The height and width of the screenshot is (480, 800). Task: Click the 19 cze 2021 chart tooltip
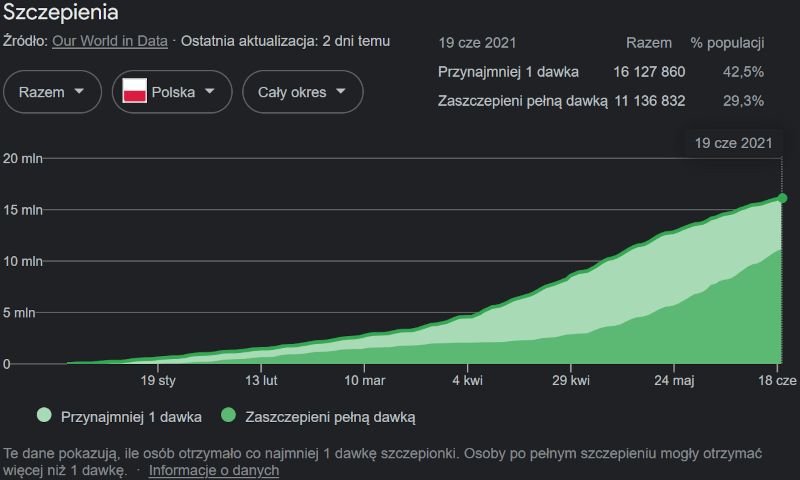click(x=734, y=143)
